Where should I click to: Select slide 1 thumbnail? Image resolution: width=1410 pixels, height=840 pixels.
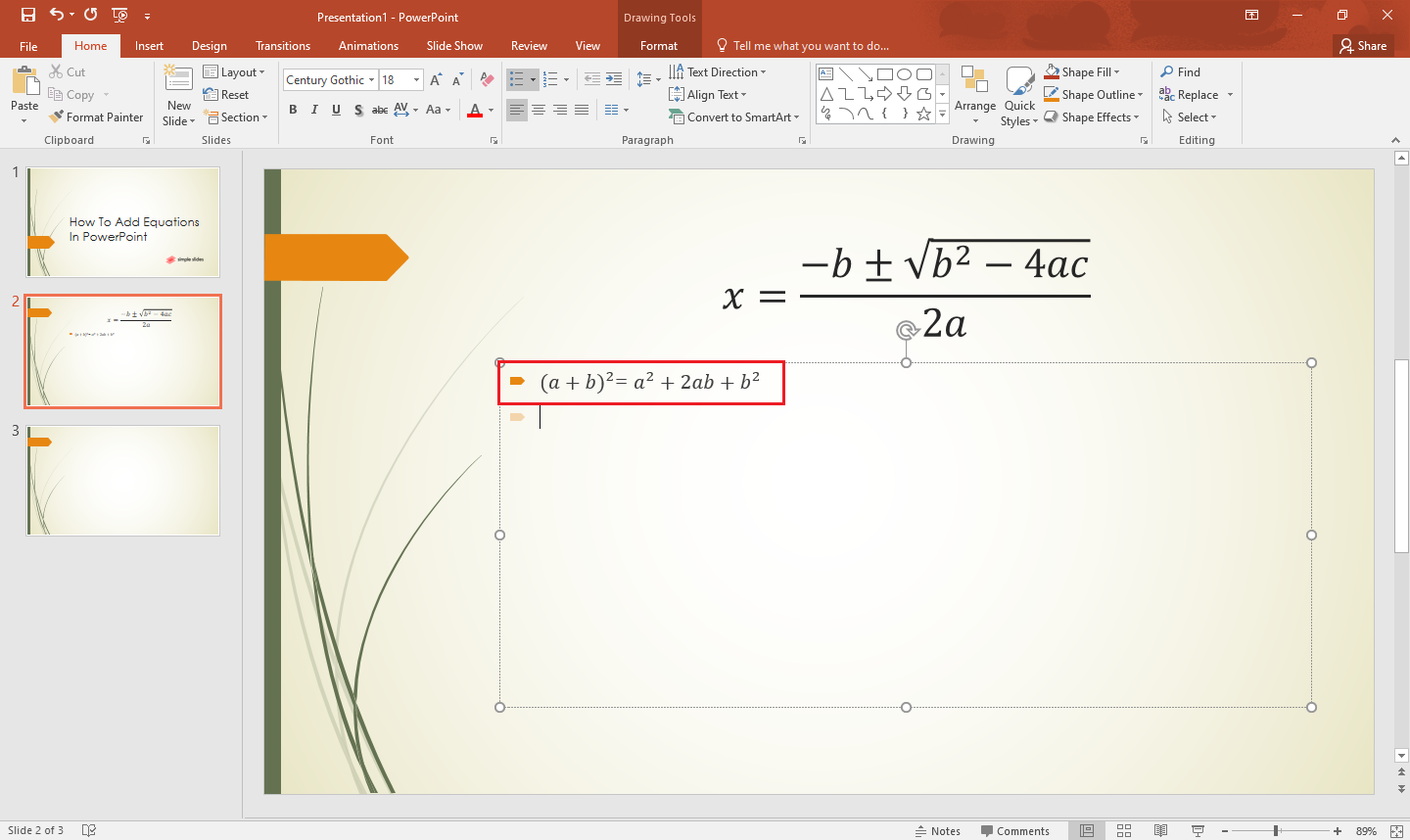[x=123, y=222]
